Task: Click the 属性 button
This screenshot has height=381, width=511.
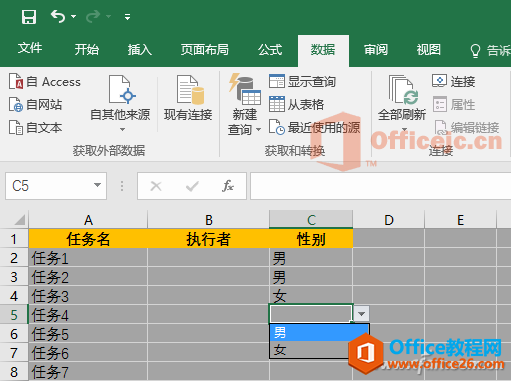Action: tap(454, 104)
